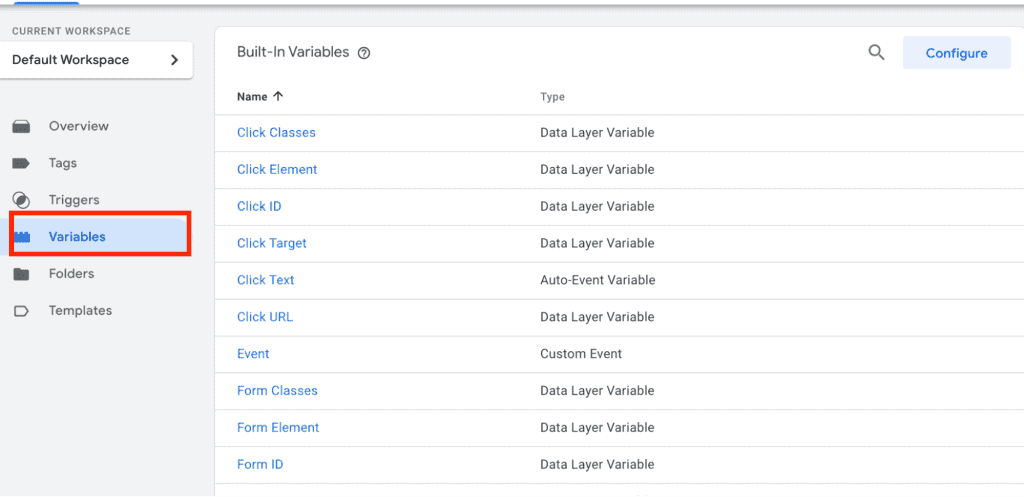Open the Click ID variable
The height and width of the screenshot is (497, 1024).
point(259,206)
